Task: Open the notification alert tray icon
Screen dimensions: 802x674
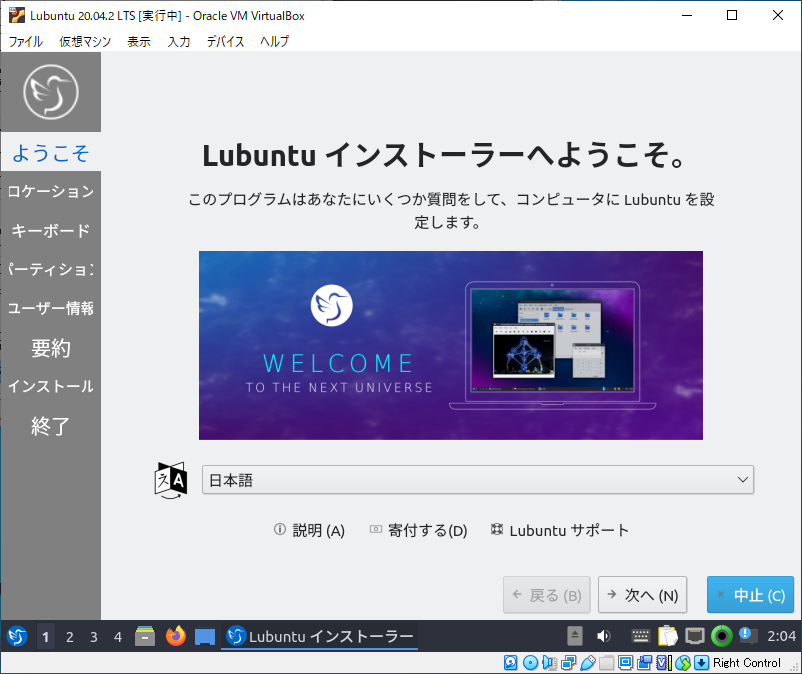Action: 748,636
